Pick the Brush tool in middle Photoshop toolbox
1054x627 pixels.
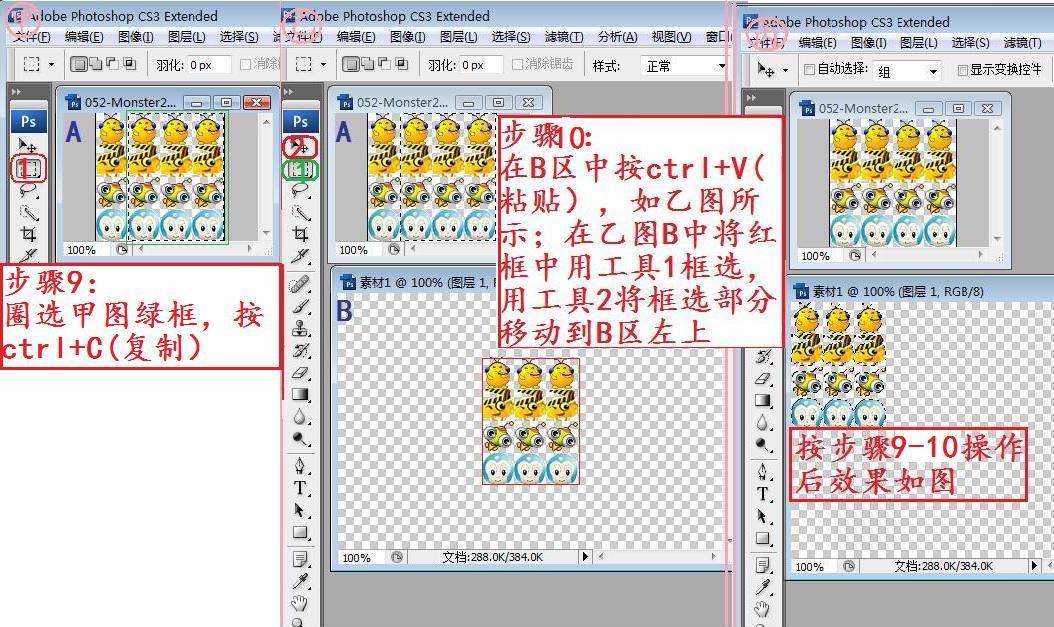300,306
